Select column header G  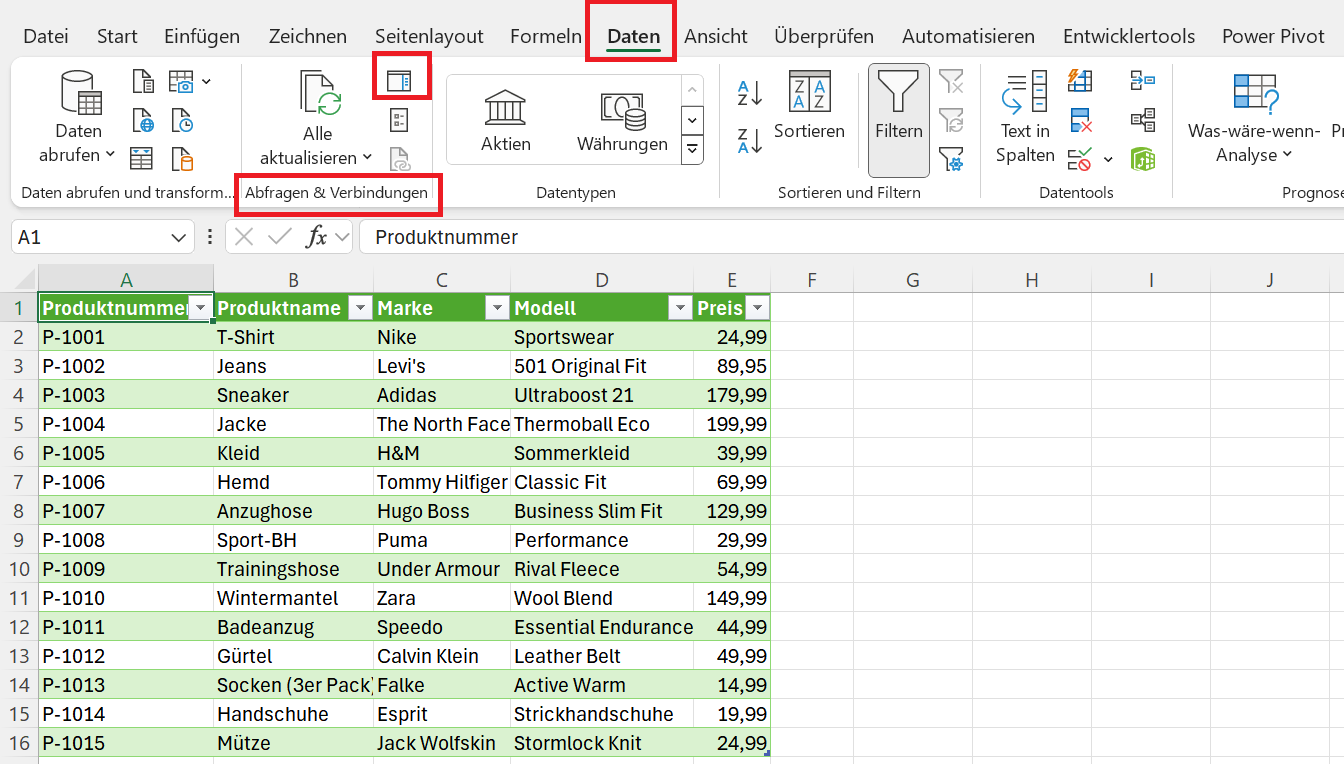912,280
